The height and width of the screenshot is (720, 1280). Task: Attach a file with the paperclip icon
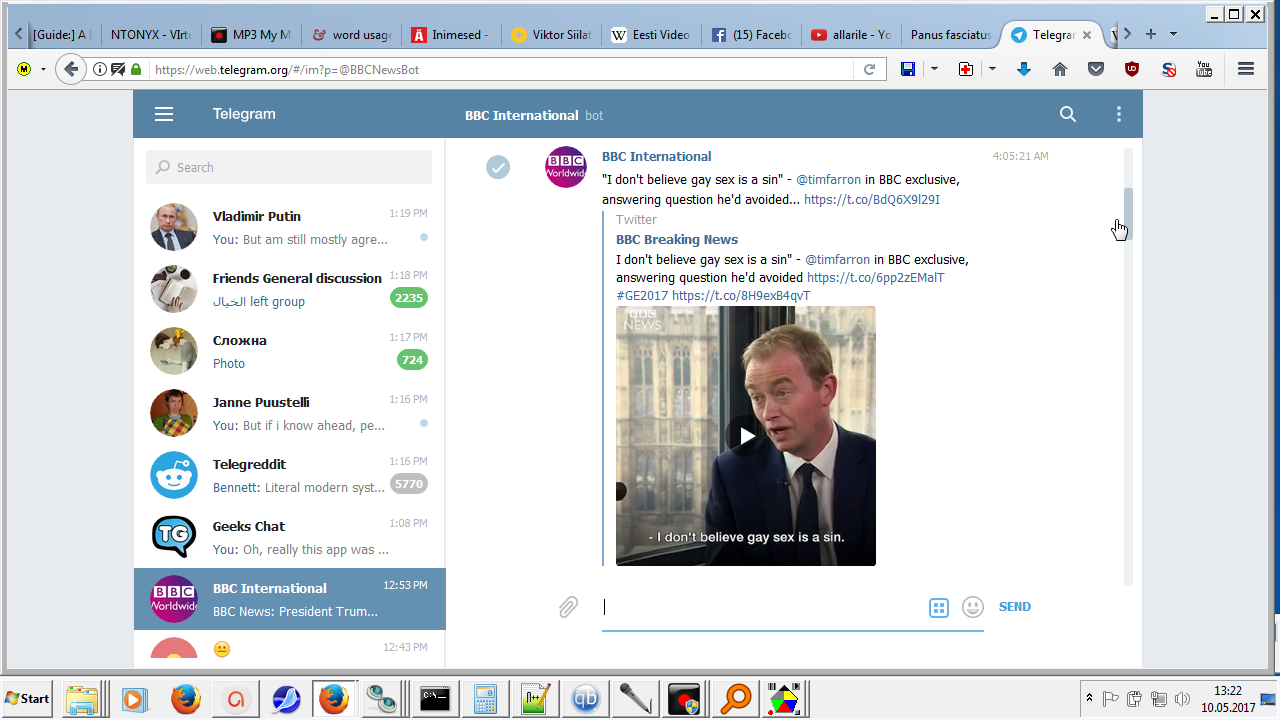pos(568,607)
